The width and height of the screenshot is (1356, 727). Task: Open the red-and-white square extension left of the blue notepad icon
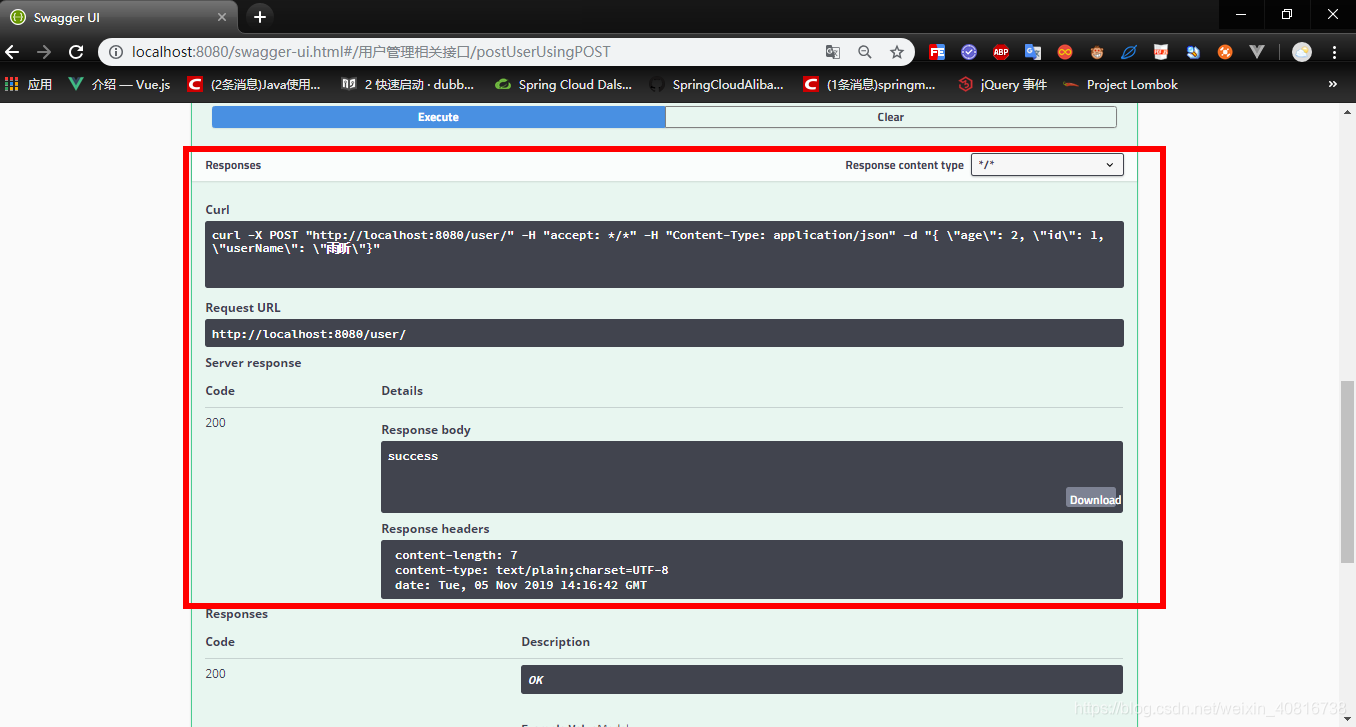tap(1161, 52)
